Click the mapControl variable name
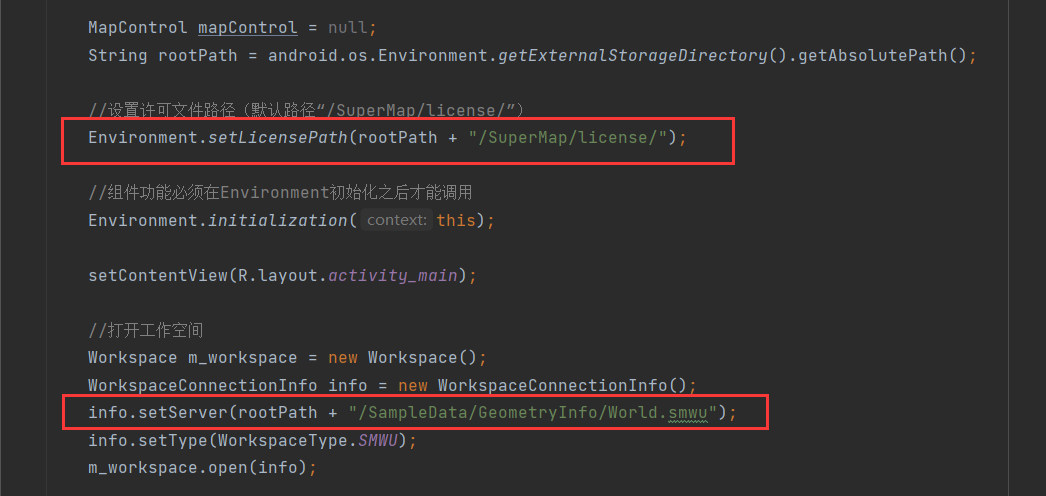This screenshot has width=1046, height=496. click(247, 28)
